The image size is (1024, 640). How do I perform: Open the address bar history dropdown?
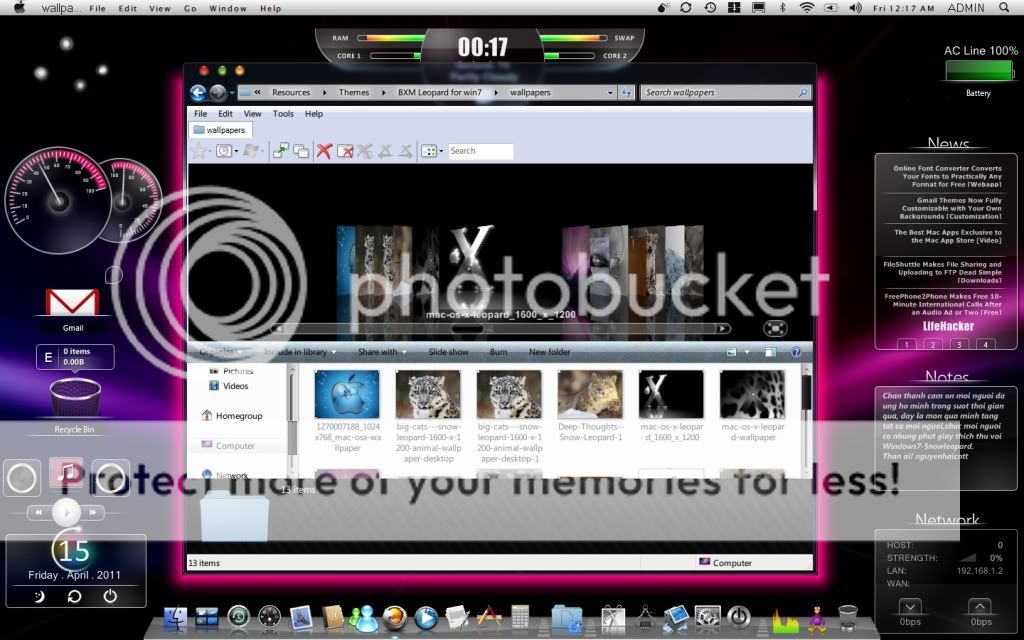coord(611,93)
